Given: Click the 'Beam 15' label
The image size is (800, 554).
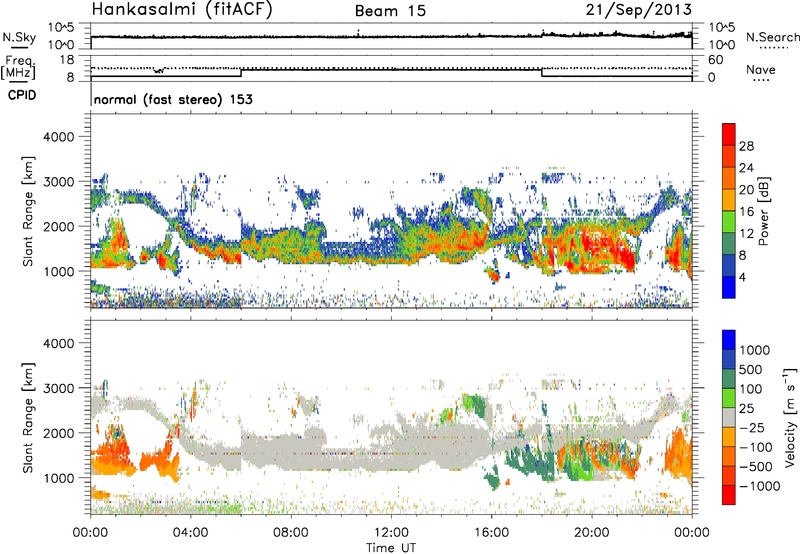Looking at the screenshot, I should pyautogui.click(x=390, y=11).
